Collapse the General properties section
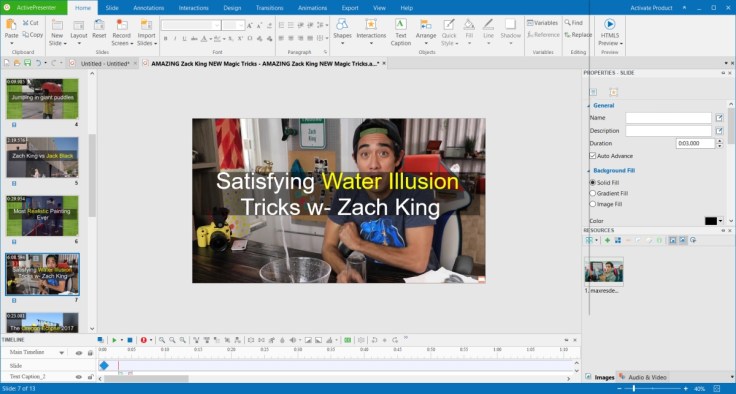 coord(589,106)
